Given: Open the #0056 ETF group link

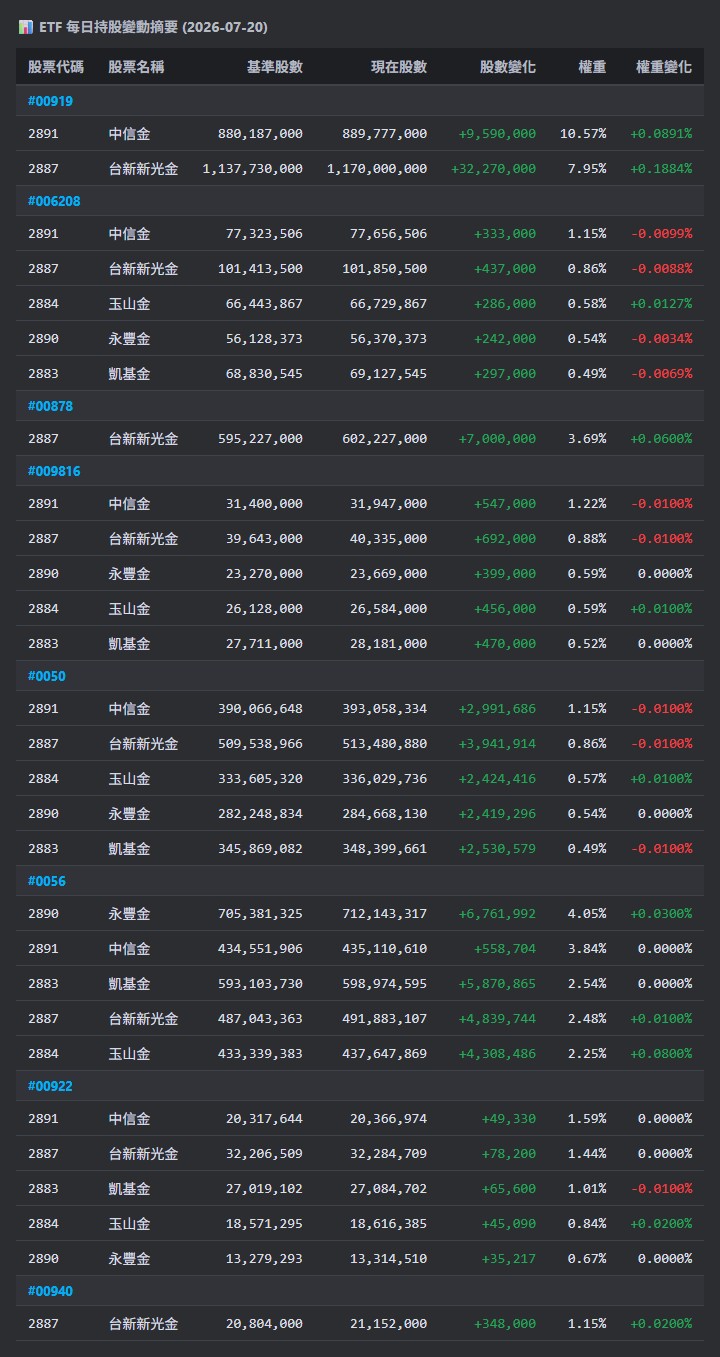Looking at the screenshot, I should 46,881.
